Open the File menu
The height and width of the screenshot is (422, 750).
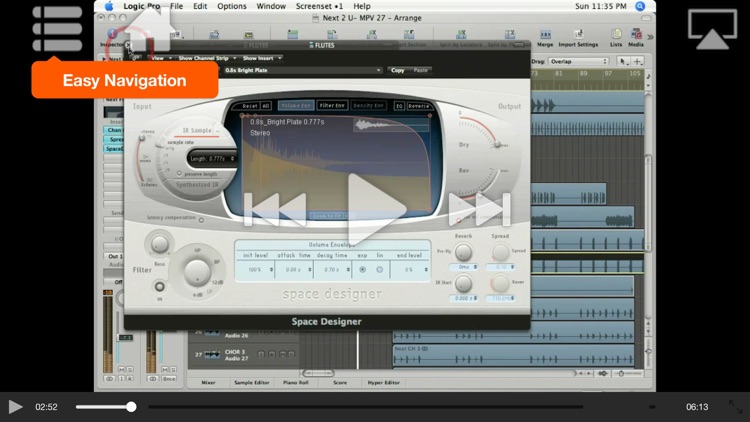point(176,6)
